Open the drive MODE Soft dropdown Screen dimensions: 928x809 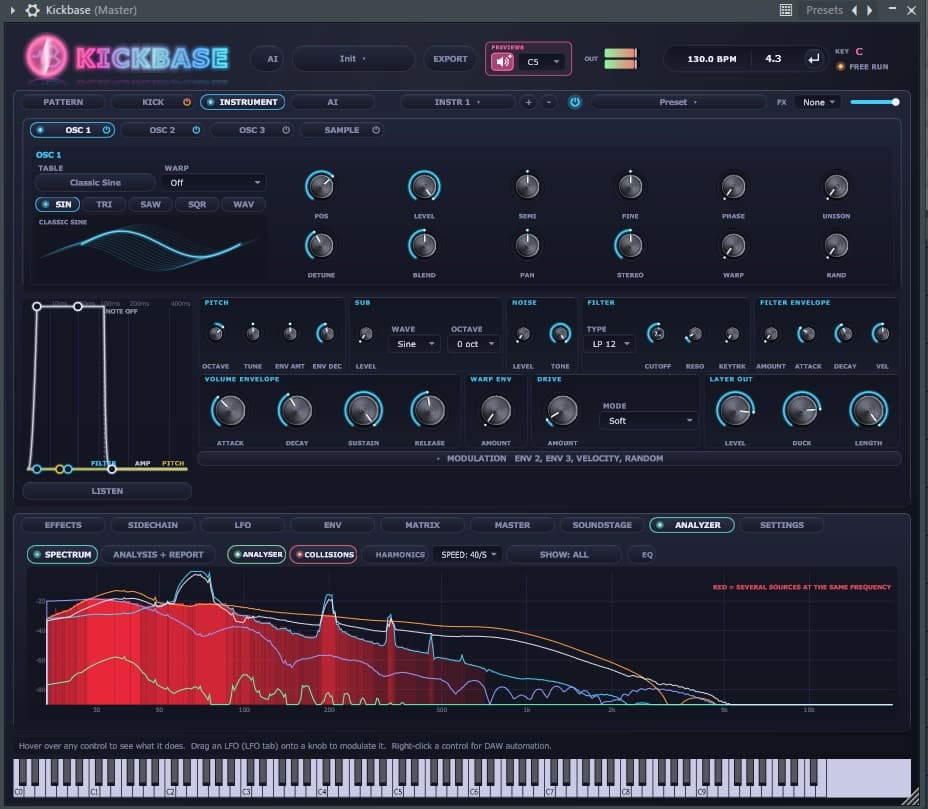coord(649,421)
